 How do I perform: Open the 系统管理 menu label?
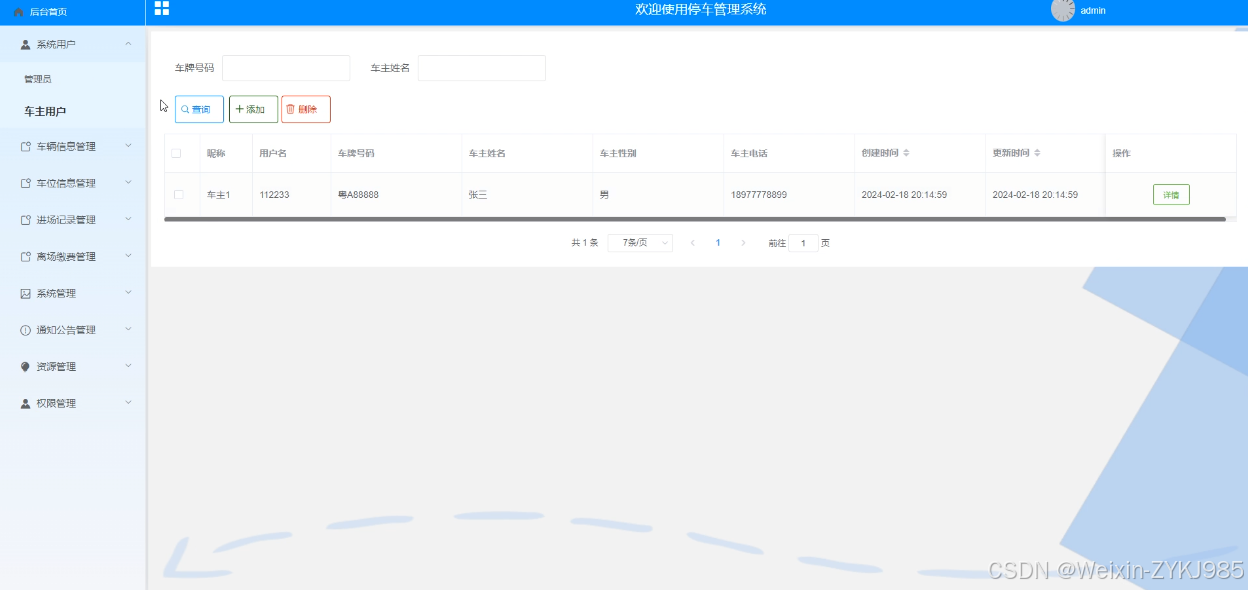click(56, 294)
